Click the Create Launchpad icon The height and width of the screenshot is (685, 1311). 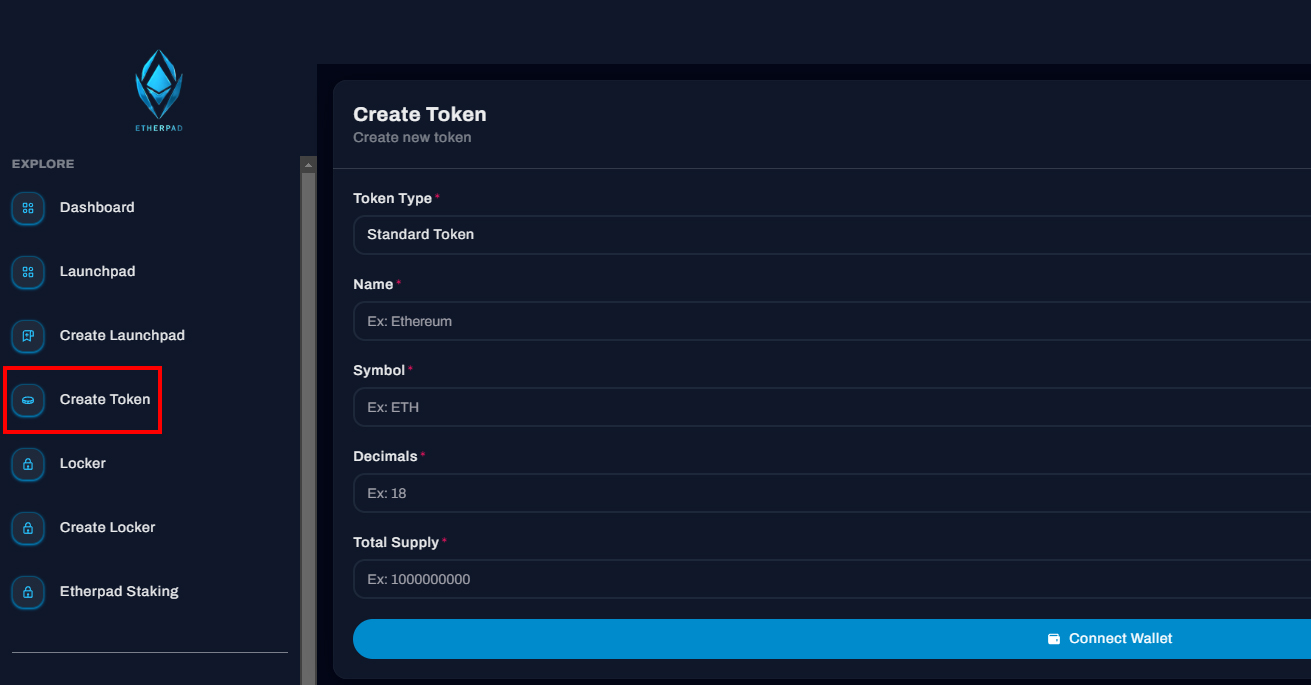tap(28, 336)
